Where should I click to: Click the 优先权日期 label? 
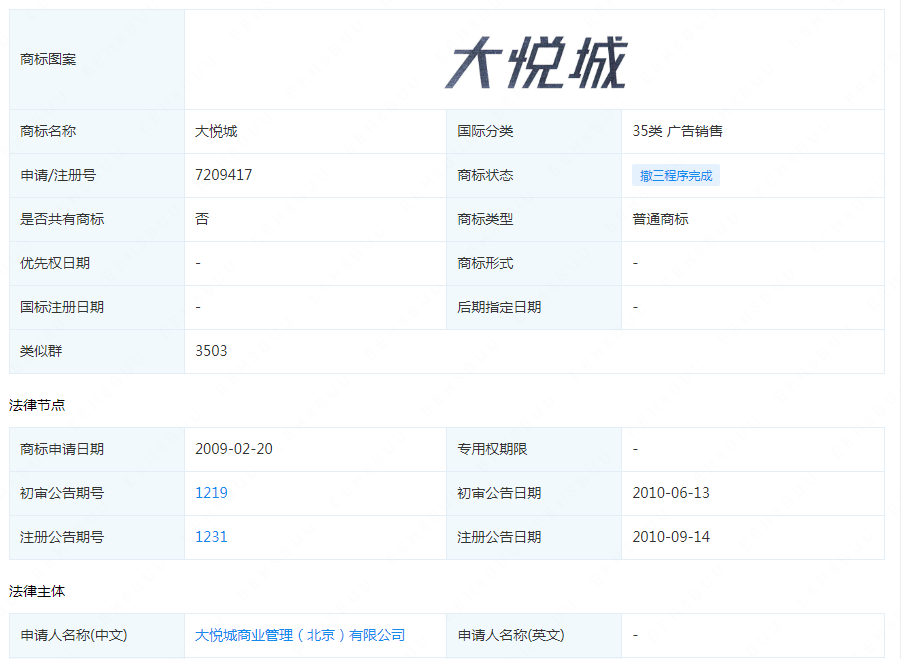point(55,264)
